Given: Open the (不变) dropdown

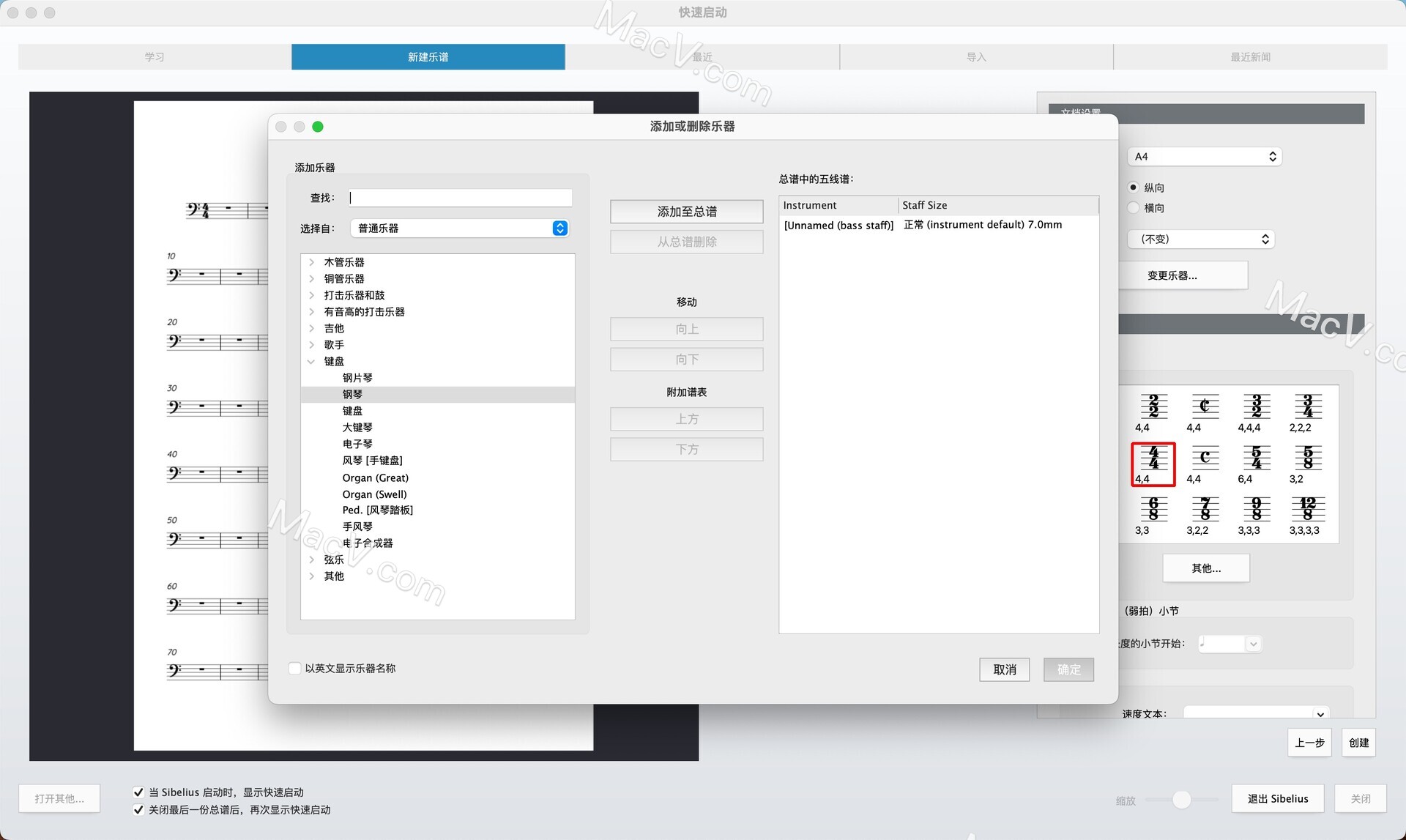Looking at the screenshot, I should [x=1201, y=239].
